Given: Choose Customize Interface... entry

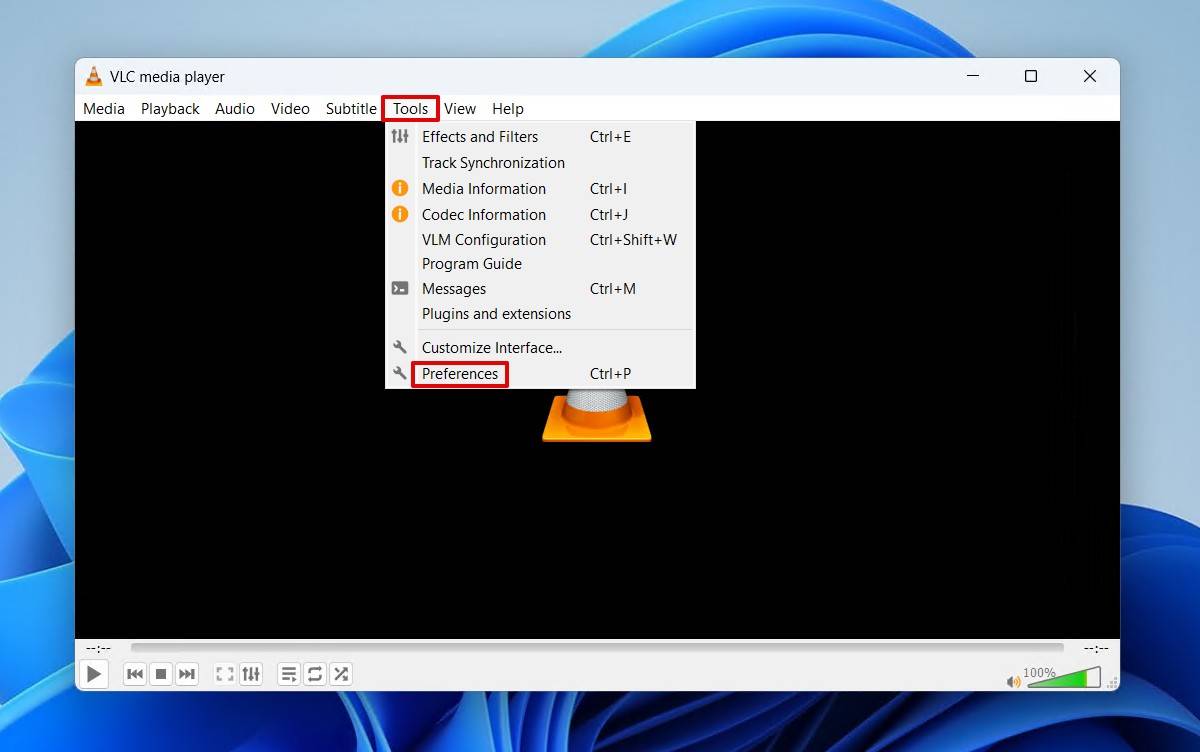Looking at the screenshot, I should click(540, 348).
